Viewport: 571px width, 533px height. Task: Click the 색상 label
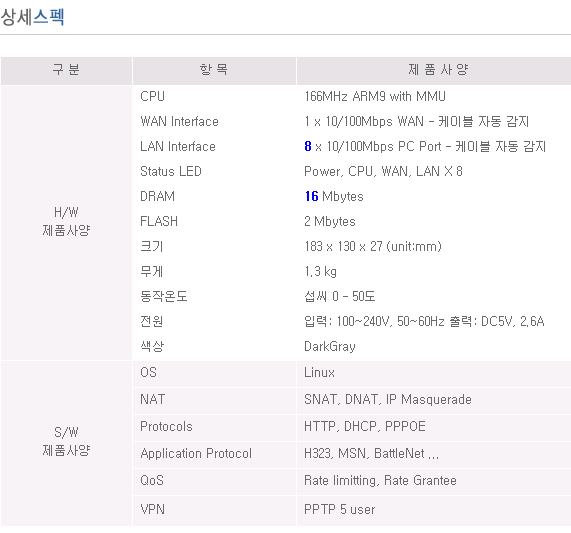(152, 346)
